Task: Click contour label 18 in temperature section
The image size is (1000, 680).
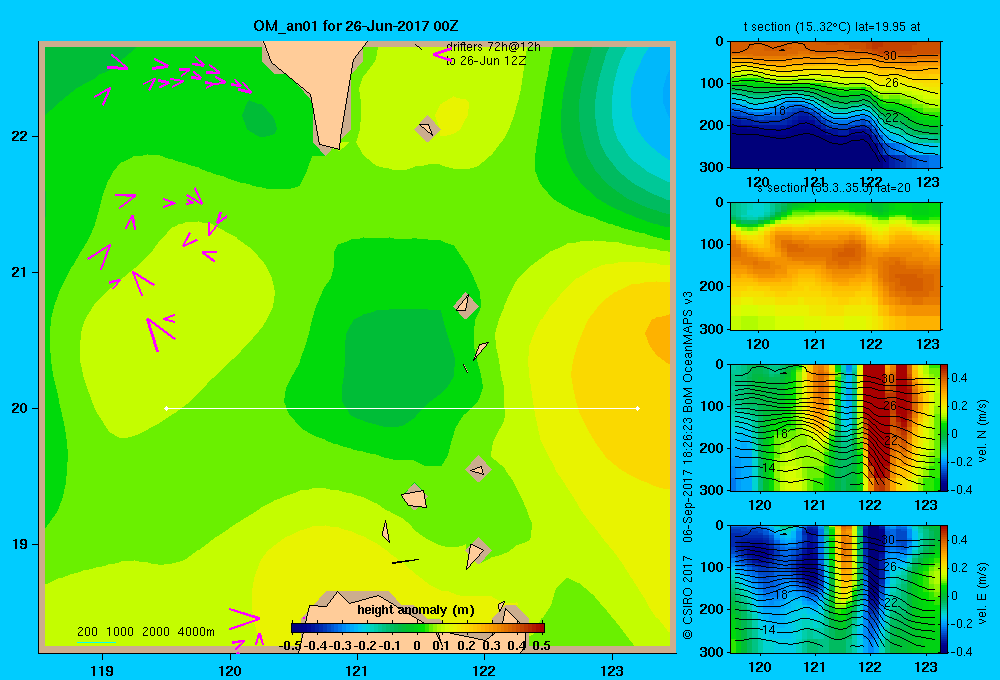Action: tap(779, 110)
